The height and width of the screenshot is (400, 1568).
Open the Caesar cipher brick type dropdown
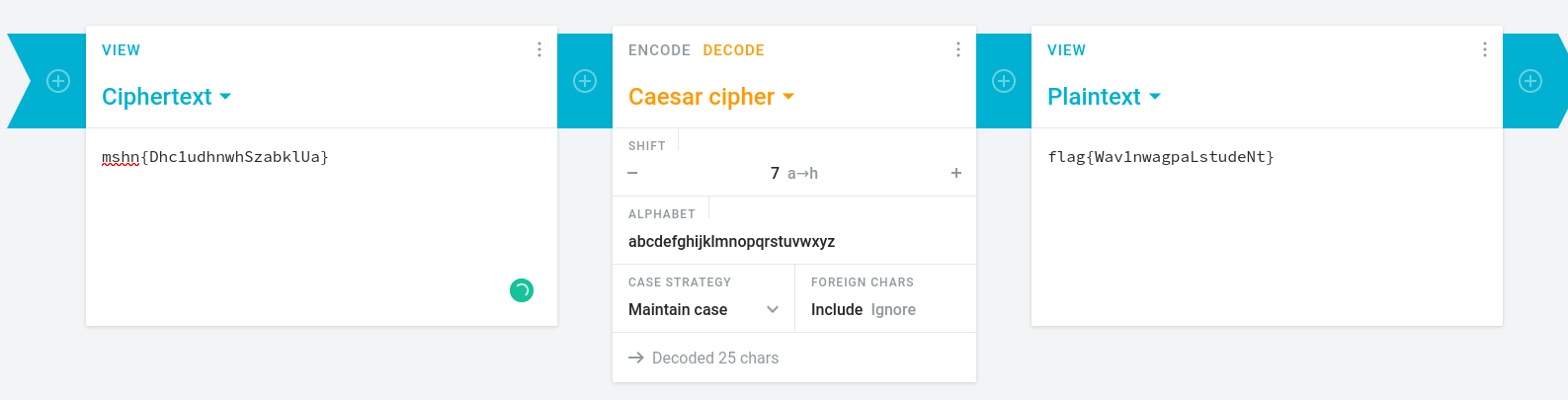pyautogui.click(x=711, y=97)
